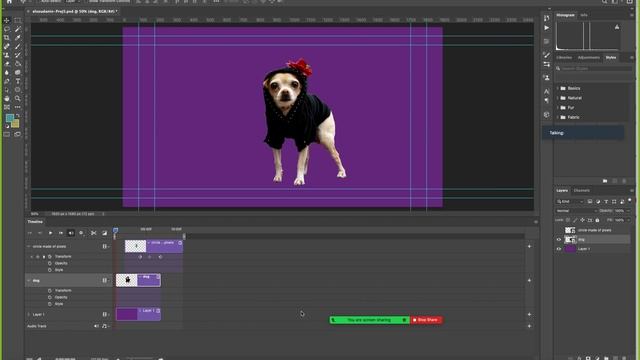The width and height of the screenshot is (640, 360).
Task: Swap foreground and background colors
Action: pyautogui.click(x=18, y=116)
